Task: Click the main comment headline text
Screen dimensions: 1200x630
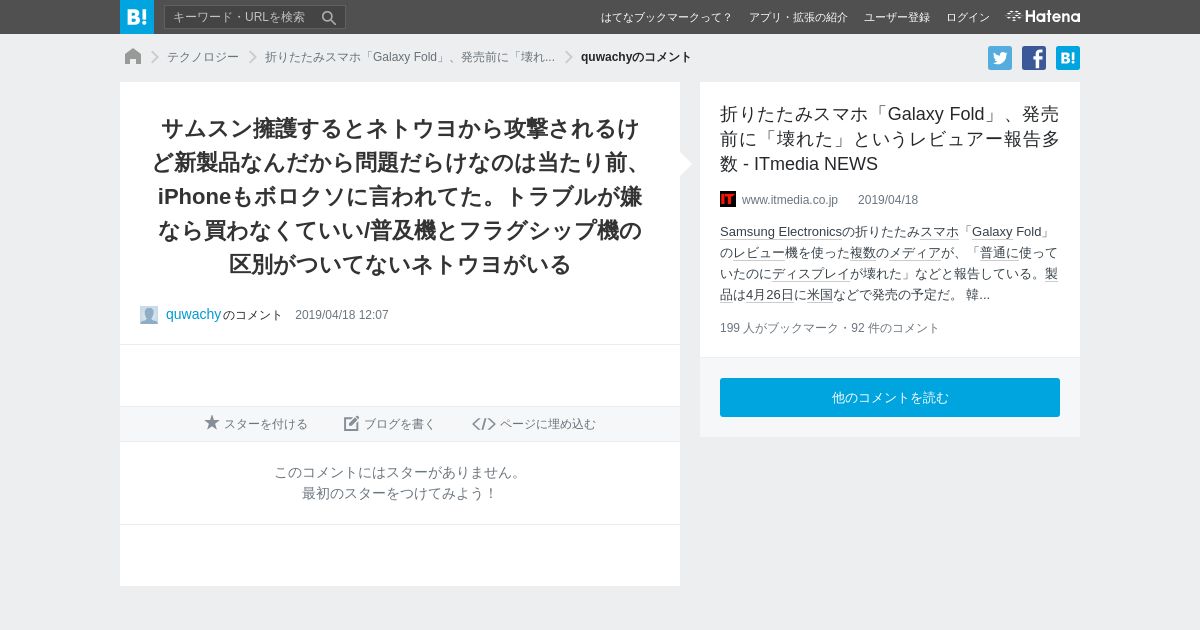Action: point(400,196)
